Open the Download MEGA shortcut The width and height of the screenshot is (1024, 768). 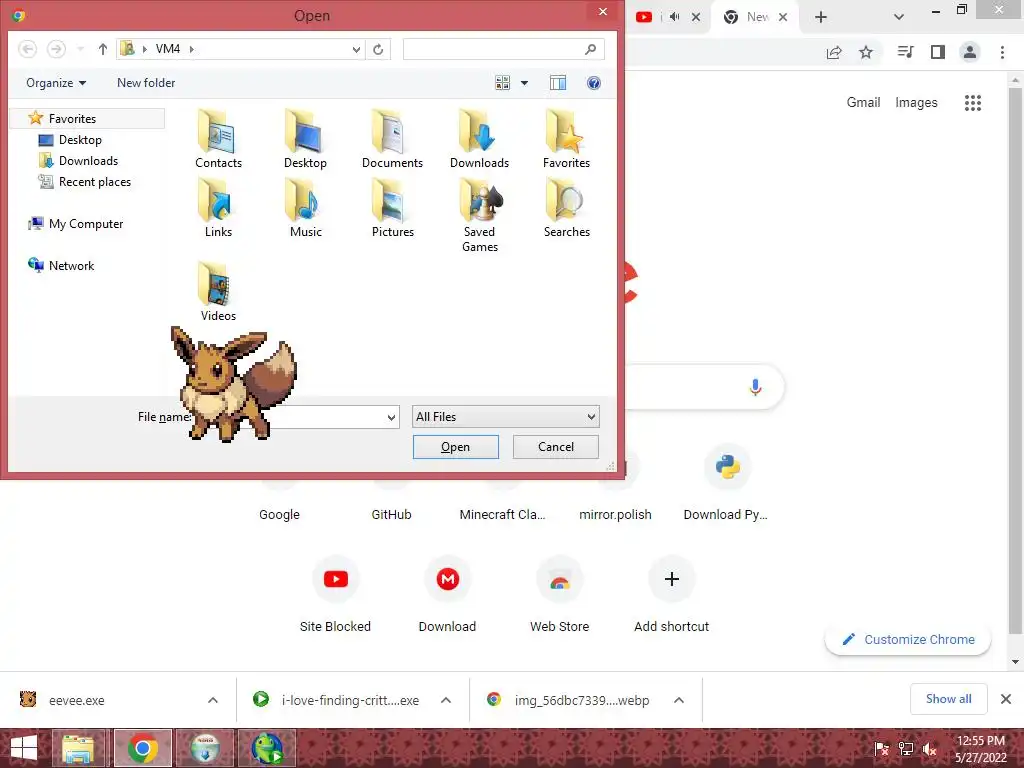pyautogui.click(x=447, y=595)
